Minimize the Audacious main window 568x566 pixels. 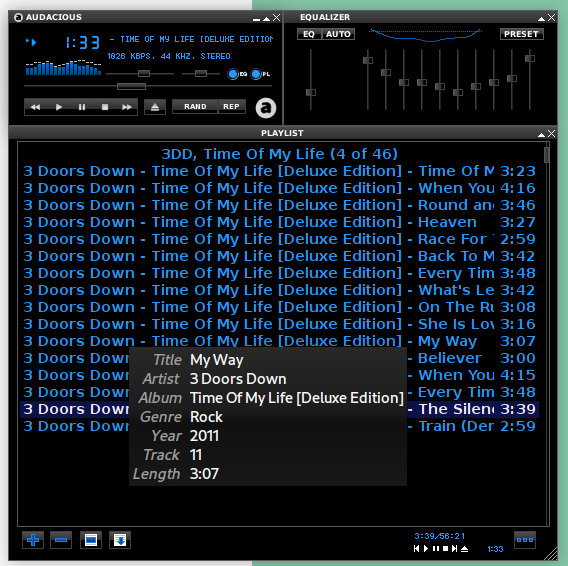click(x=256, y=19)
